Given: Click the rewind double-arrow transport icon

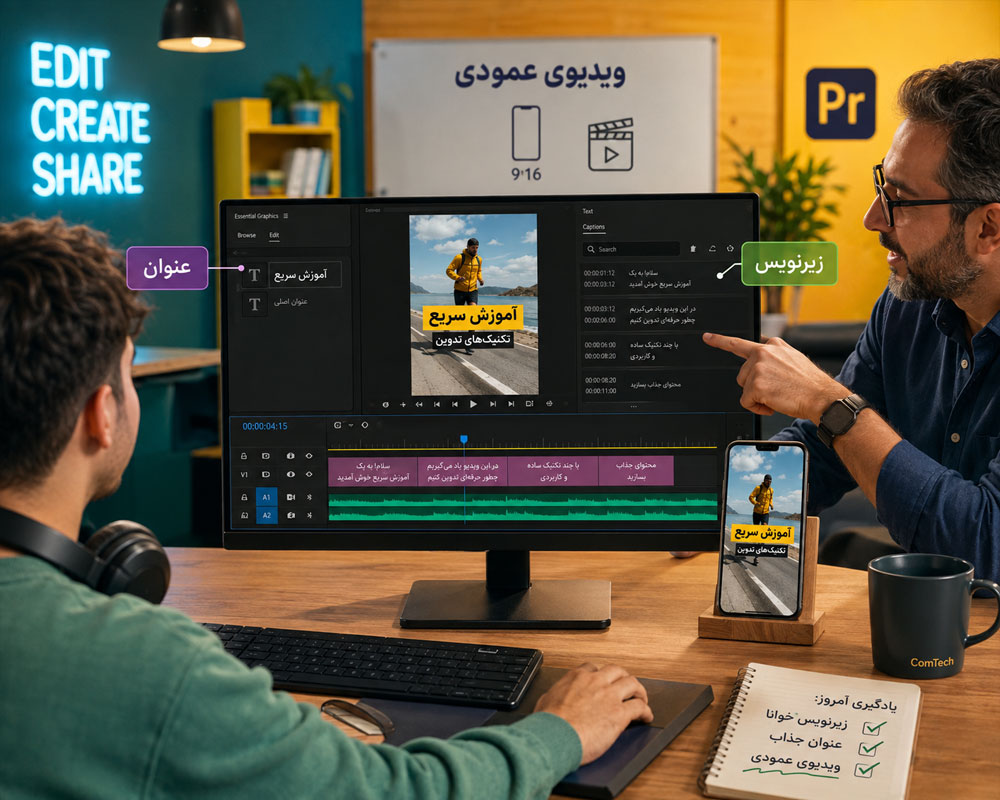Looking at the screenshot, I should click(x=419, y=404).
